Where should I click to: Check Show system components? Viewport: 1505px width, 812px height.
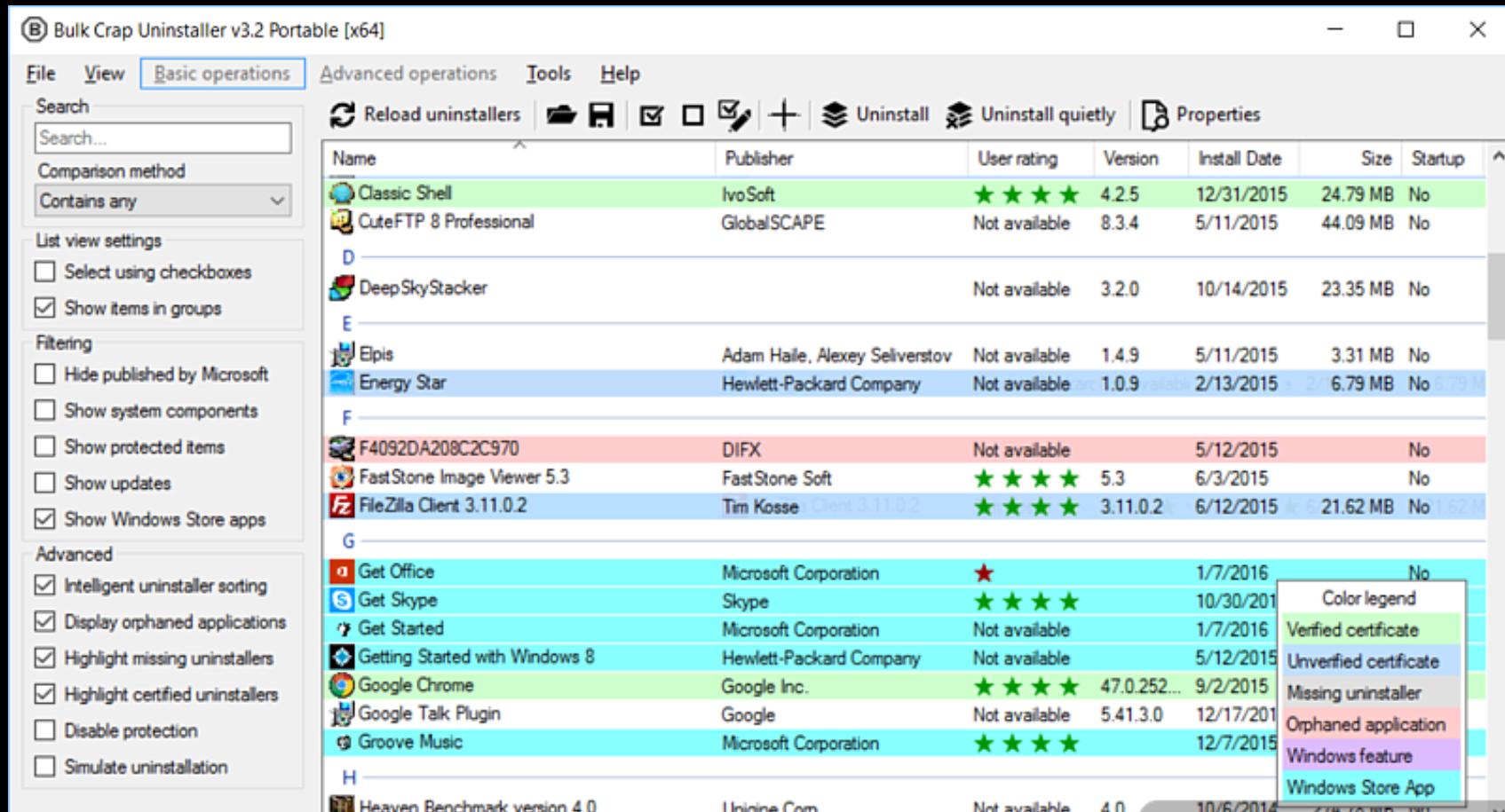[x=44, y=410]
